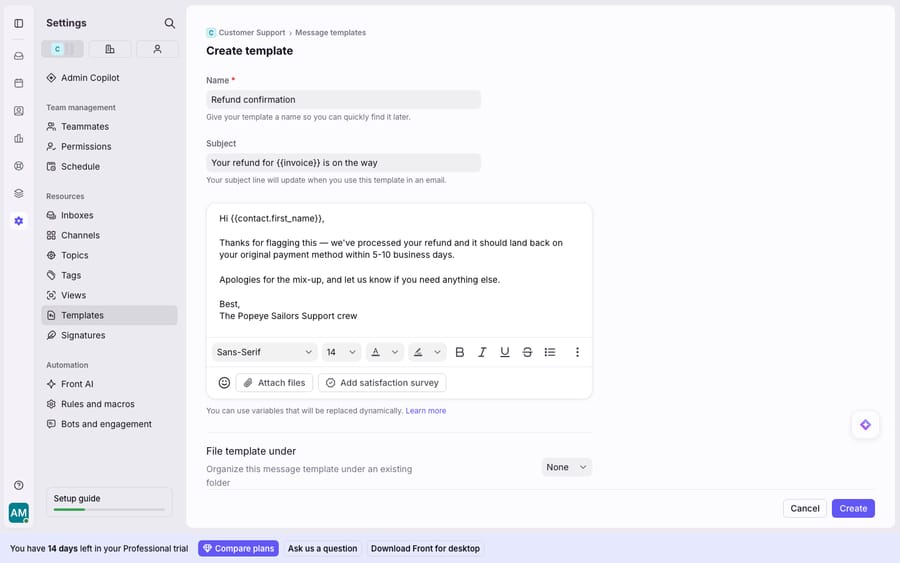Open the contacts icon in left rail
The height and width of the screenshot is (563, 900).
[x=18, y=111]
